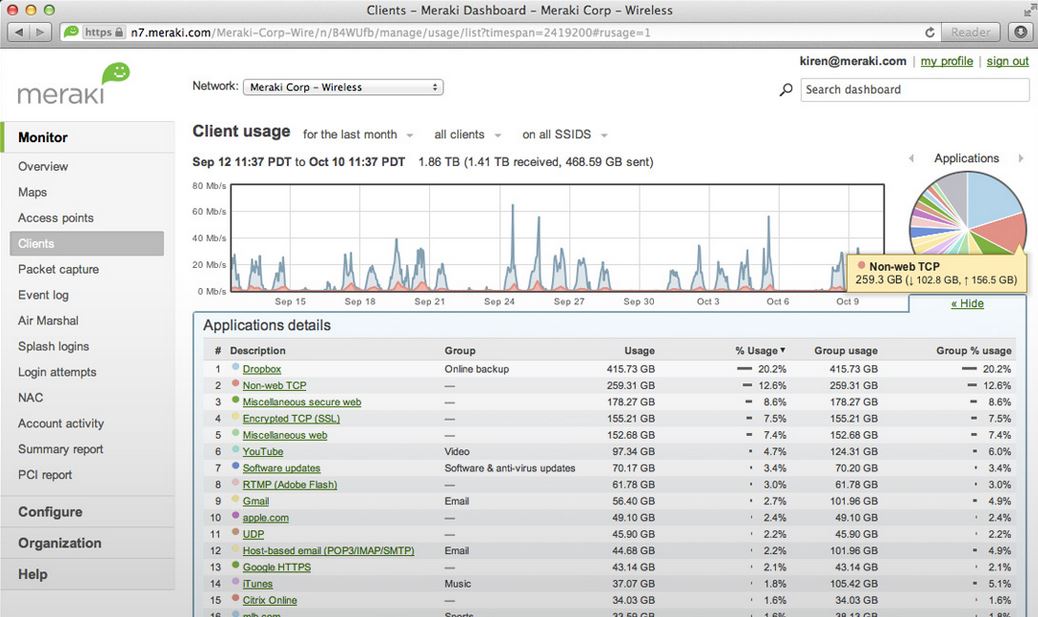
Task: Select Clients in the sidebar
Action: (x=87, y=244)
